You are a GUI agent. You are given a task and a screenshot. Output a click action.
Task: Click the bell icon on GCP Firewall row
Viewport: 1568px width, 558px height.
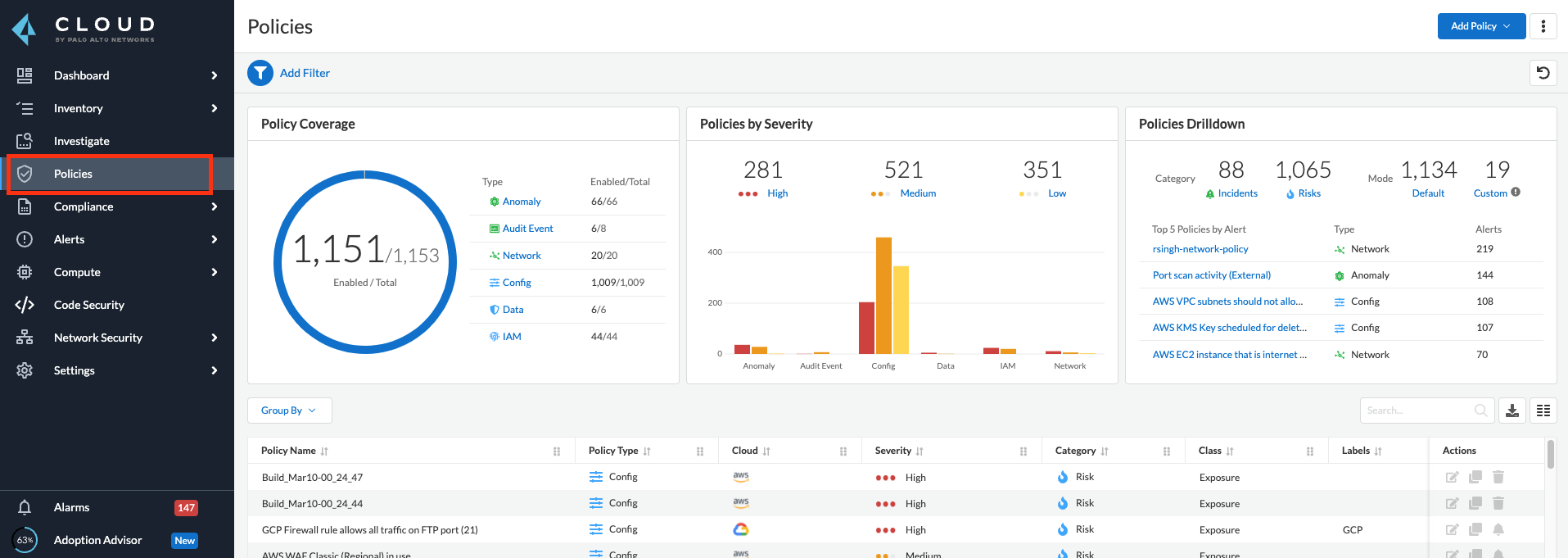(x=1498, y=529)
